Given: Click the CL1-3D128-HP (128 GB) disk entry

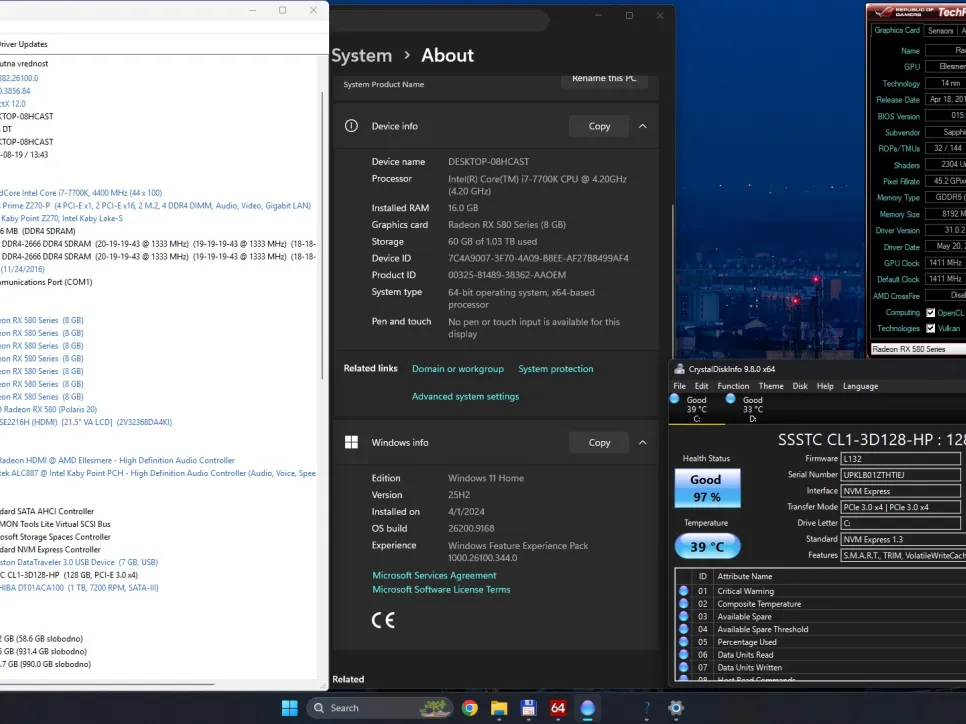Looking at the screenshot, I should pos(69,575).
